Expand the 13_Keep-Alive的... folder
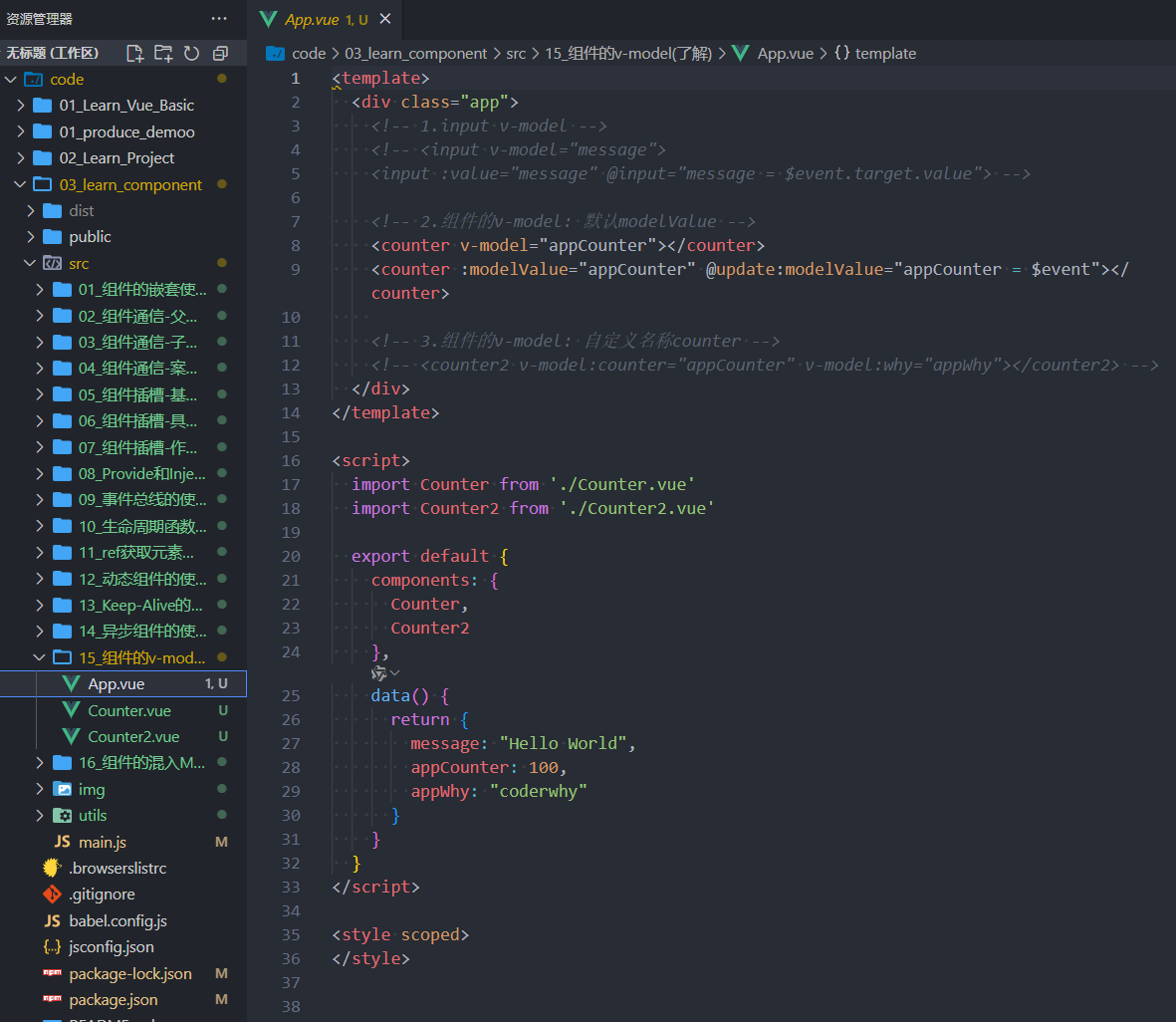Viewport: 1176px width, 1022px height. (40, 605)
